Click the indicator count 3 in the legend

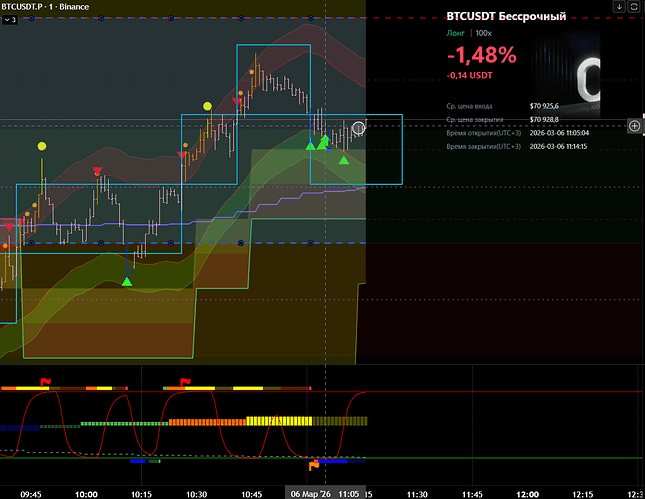[x=13, y=19]
